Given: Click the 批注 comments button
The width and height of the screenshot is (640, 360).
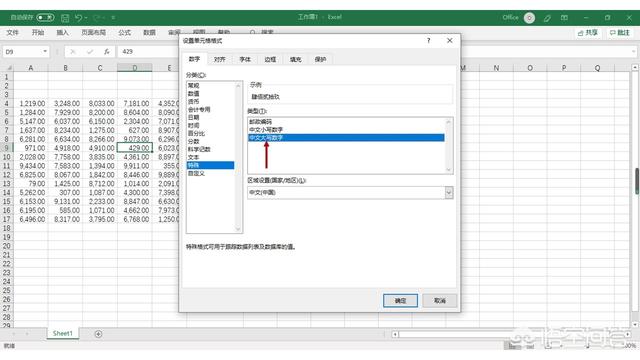Looking at the screenshot, I should pyautogui.click(x=620, y=33).
